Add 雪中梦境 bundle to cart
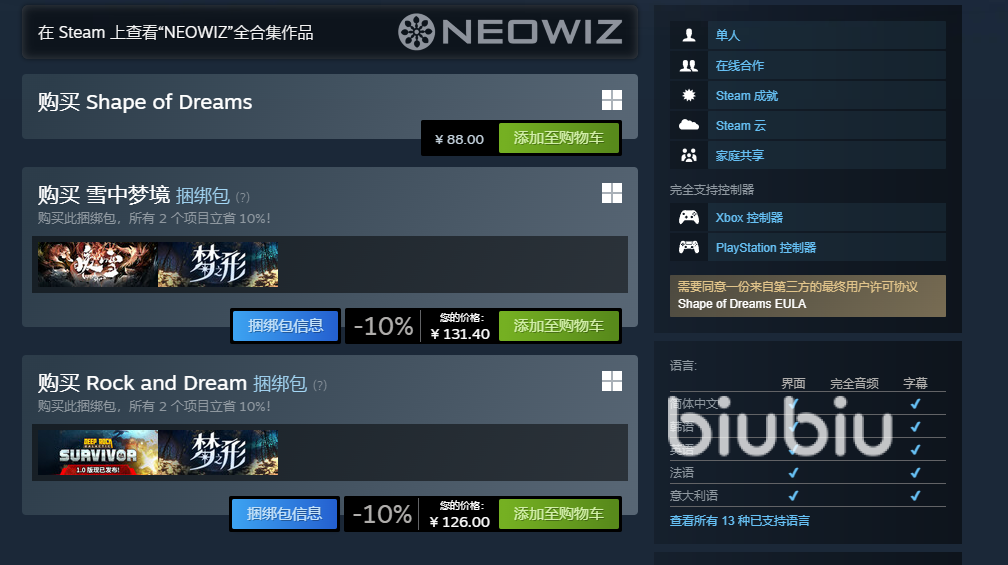The image size is (1008, 565). click(x=559, y=326)
